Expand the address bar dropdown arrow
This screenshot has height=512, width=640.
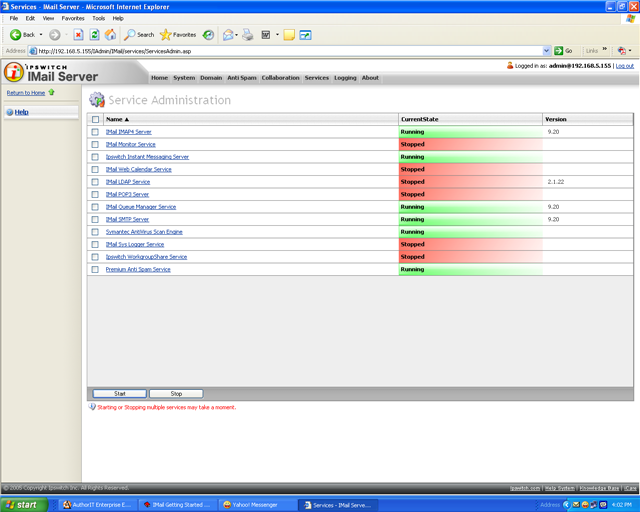(547, 51)
